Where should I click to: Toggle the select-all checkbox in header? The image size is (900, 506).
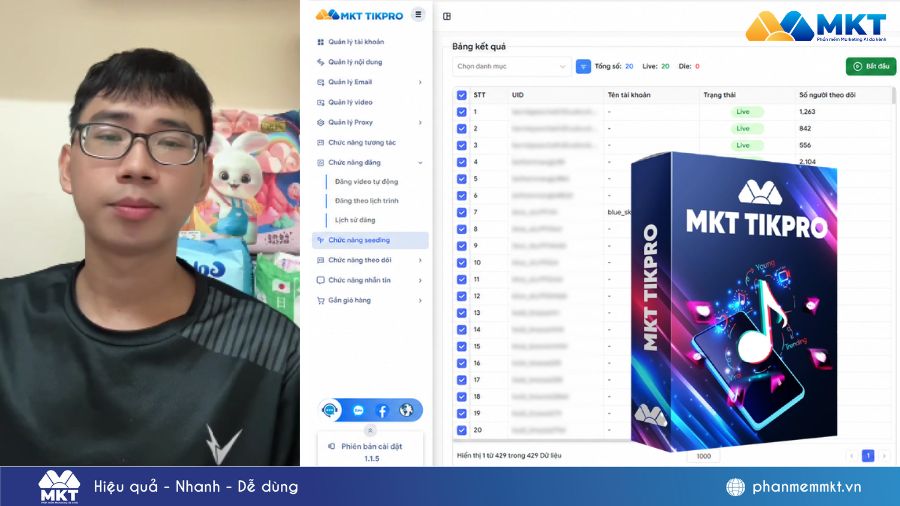pos(461,95)
